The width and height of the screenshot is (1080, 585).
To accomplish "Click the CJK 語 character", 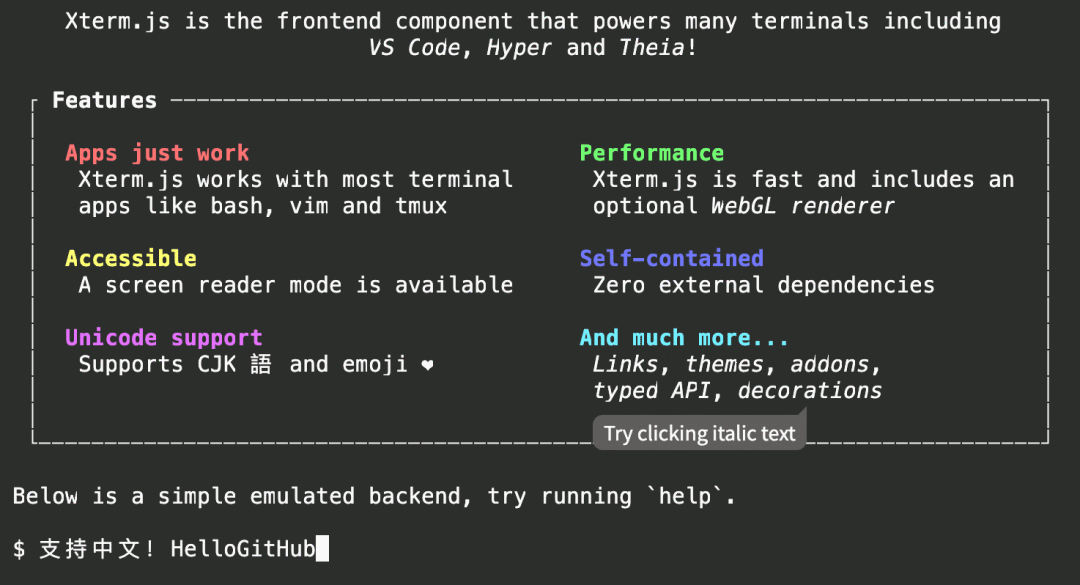I will [x=261, y=364].
